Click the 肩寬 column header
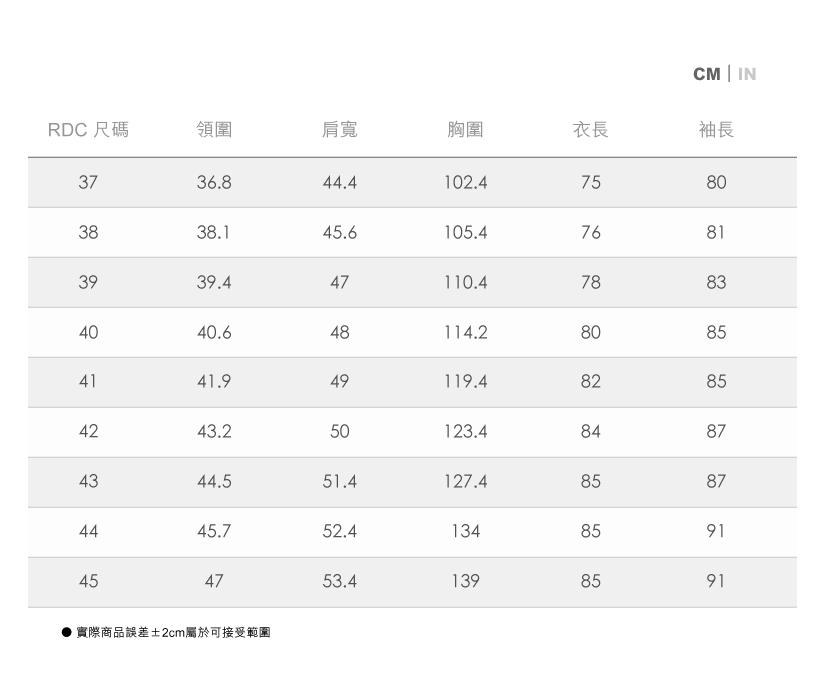The height and width of the screenshot is (700, 825). [339, 130]
